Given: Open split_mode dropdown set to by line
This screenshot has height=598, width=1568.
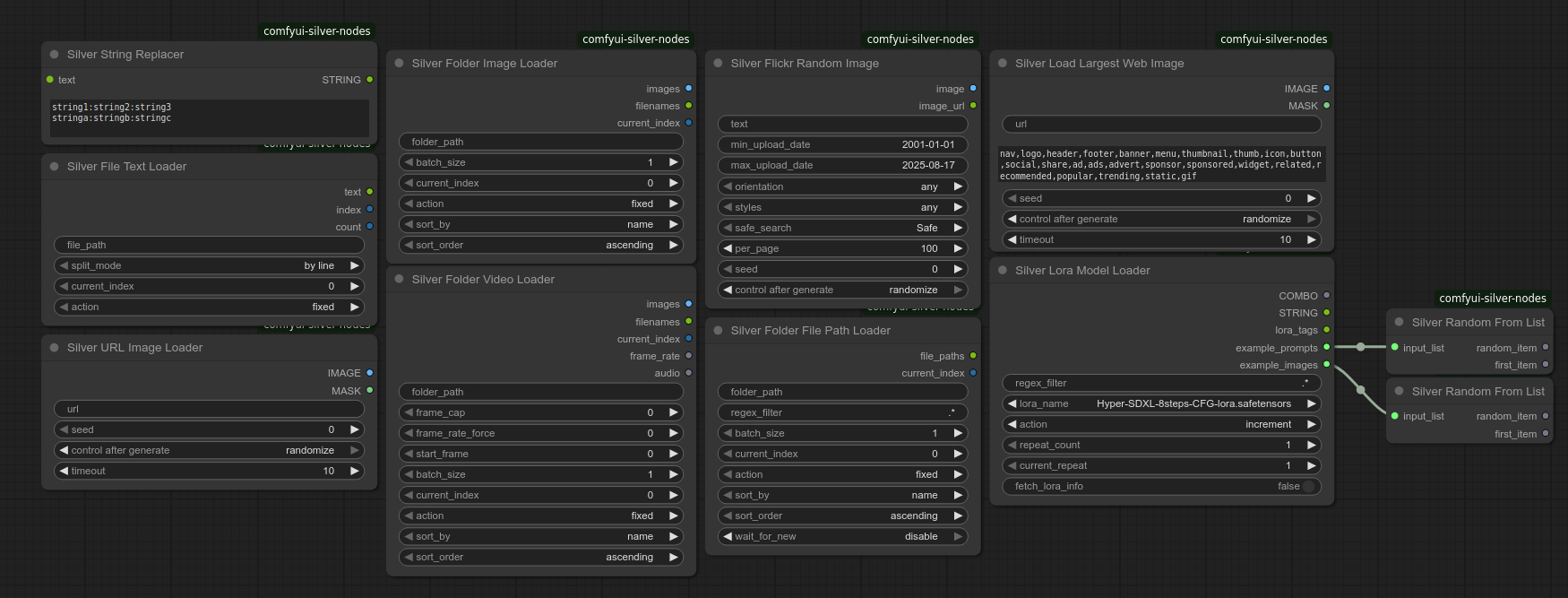Looking at the screenshot, I should (x=210, y=266).
